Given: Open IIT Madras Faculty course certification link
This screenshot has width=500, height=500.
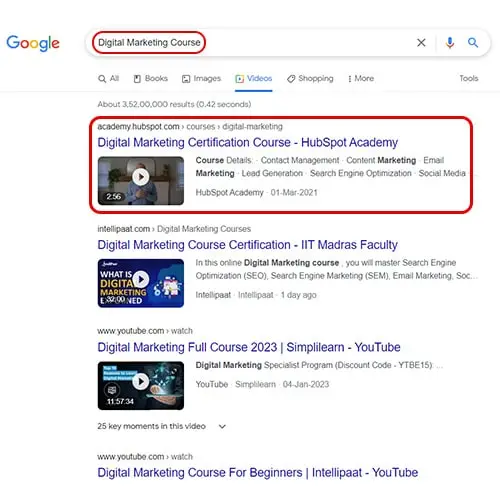Looking at the screenshot, I should click(247, 245).
